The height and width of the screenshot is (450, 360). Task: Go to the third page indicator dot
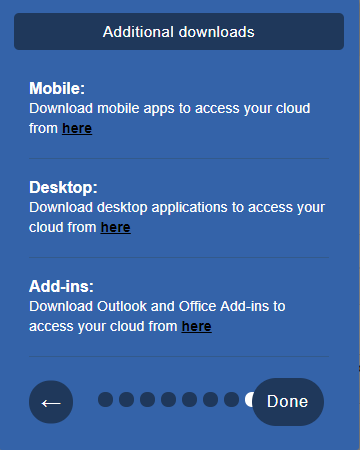pyautogui.click(x=147, y=399)
